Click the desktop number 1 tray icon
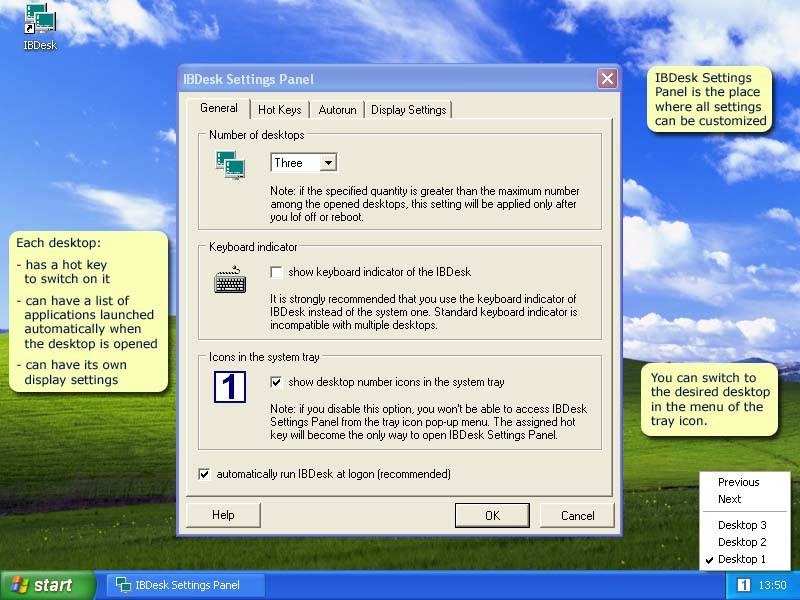This screenshot has height=600, width=800. pos(743,585)
